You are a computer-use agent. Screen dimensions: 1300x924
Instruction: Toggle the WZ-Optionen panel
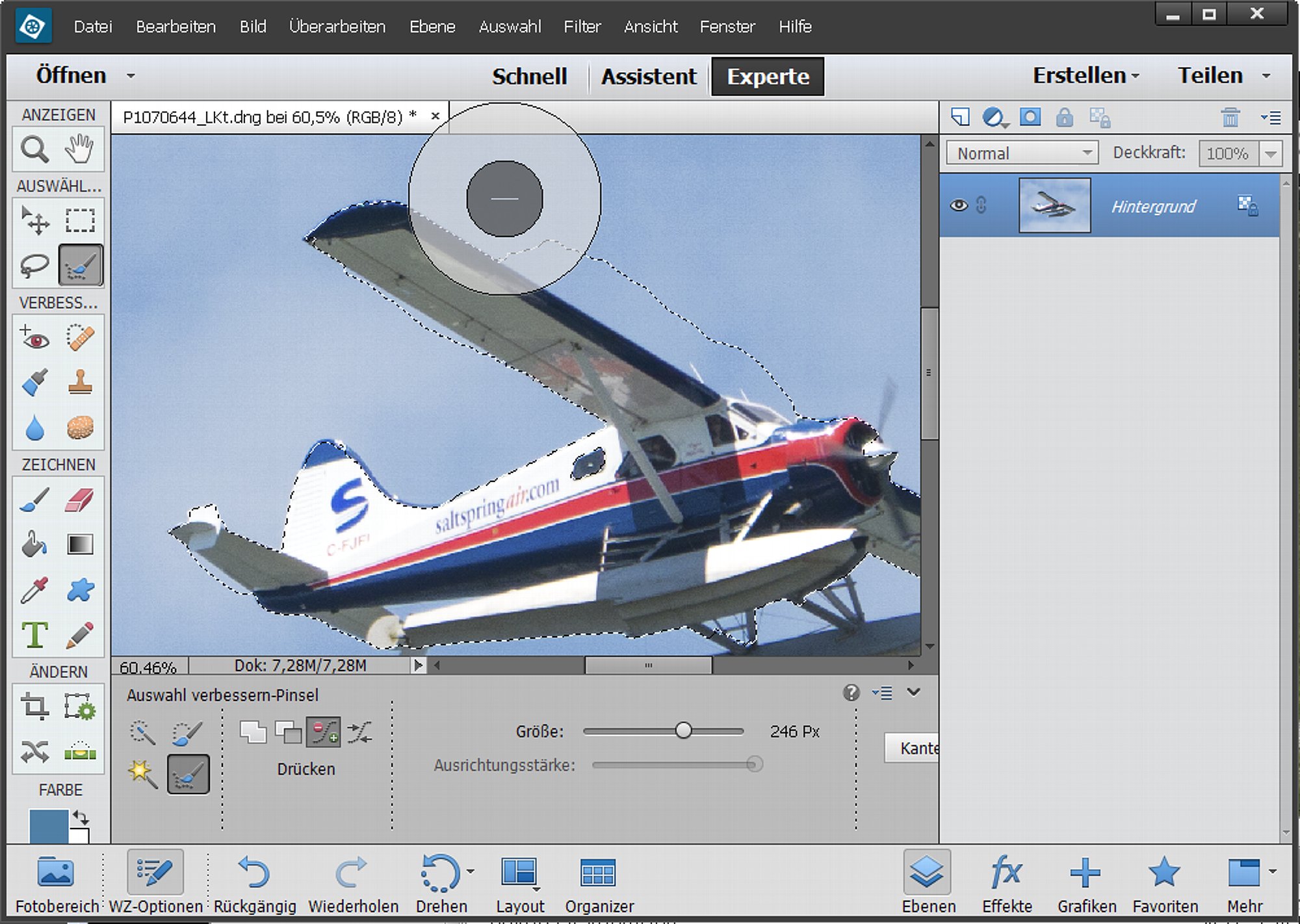pos(155,882)
